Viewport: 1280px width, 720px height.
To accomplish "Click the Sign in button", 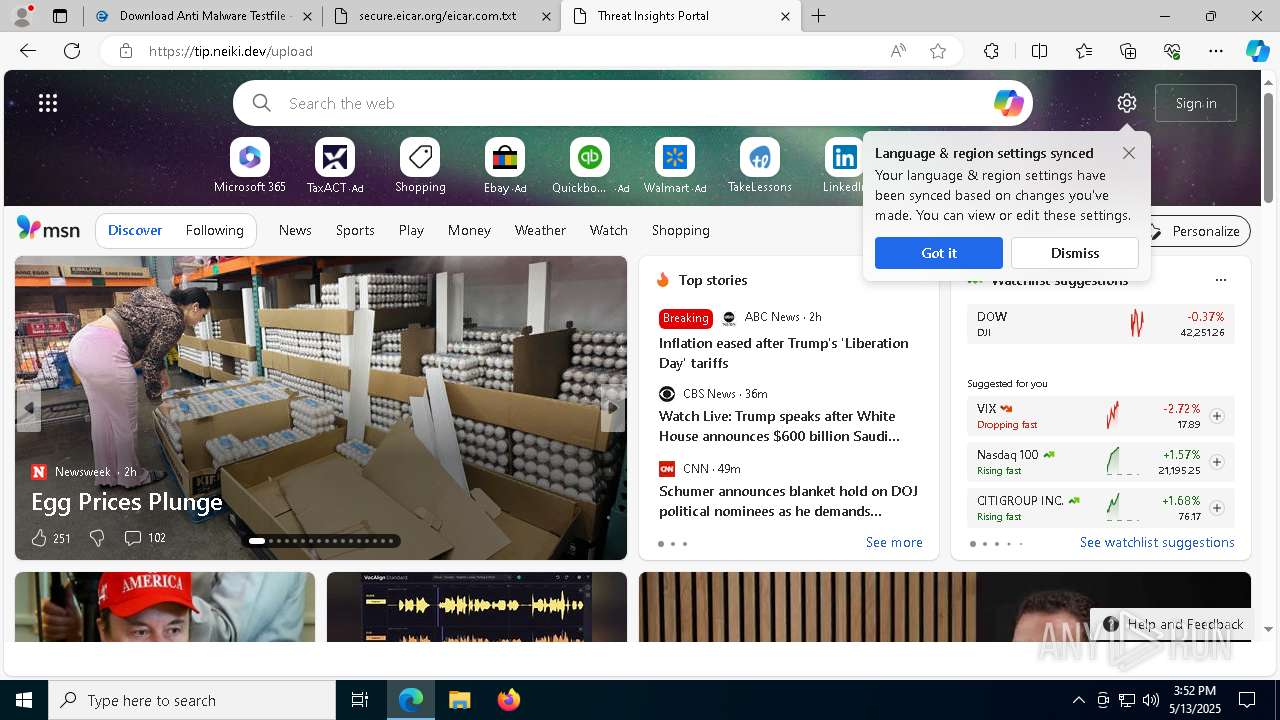I will (x=1196, y=103).
